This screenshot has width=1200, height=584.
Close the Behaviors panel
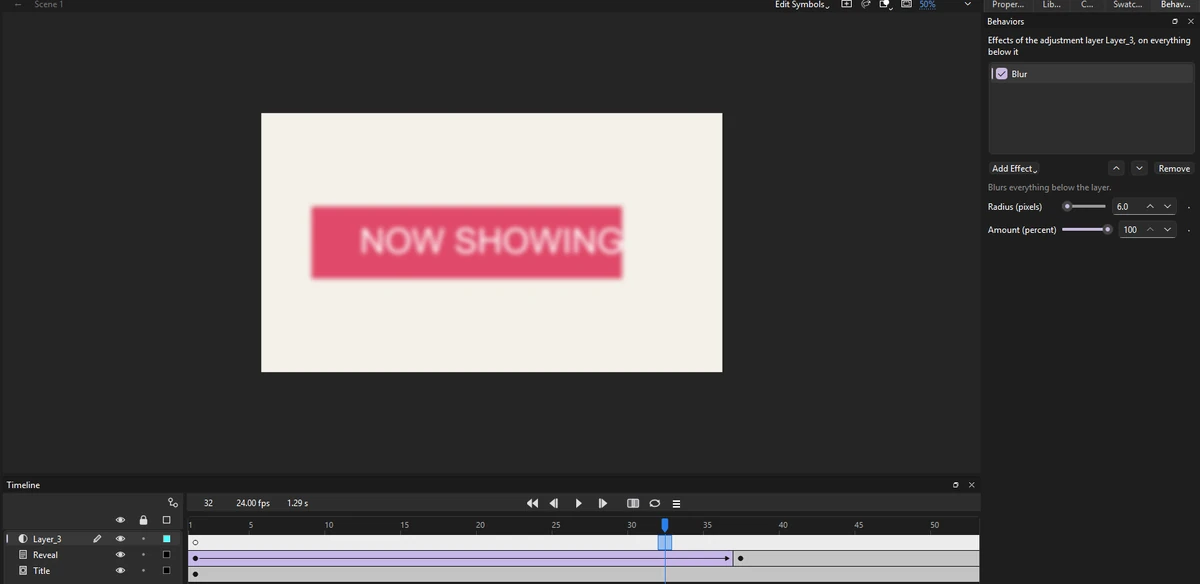(1189, 22)
